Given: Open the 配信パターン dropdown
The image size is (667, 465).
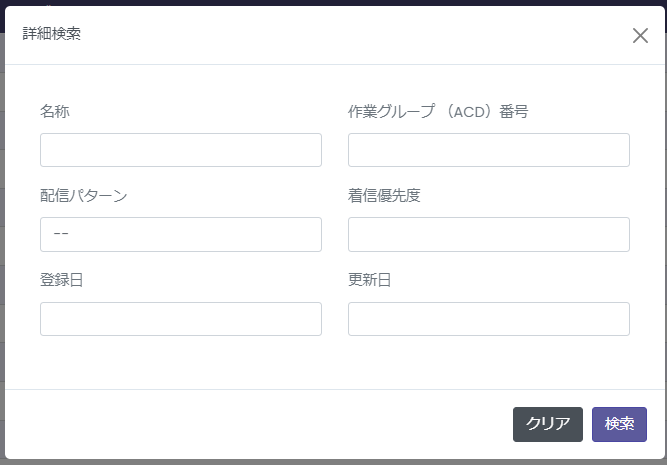Looking at the screenshot, I should coord(181,234).
